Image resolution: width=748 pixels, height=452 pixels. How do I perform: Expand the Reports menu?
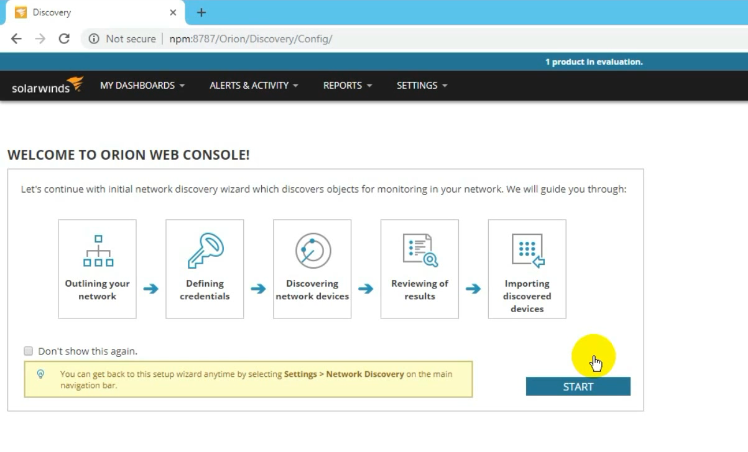click(347, 86)
